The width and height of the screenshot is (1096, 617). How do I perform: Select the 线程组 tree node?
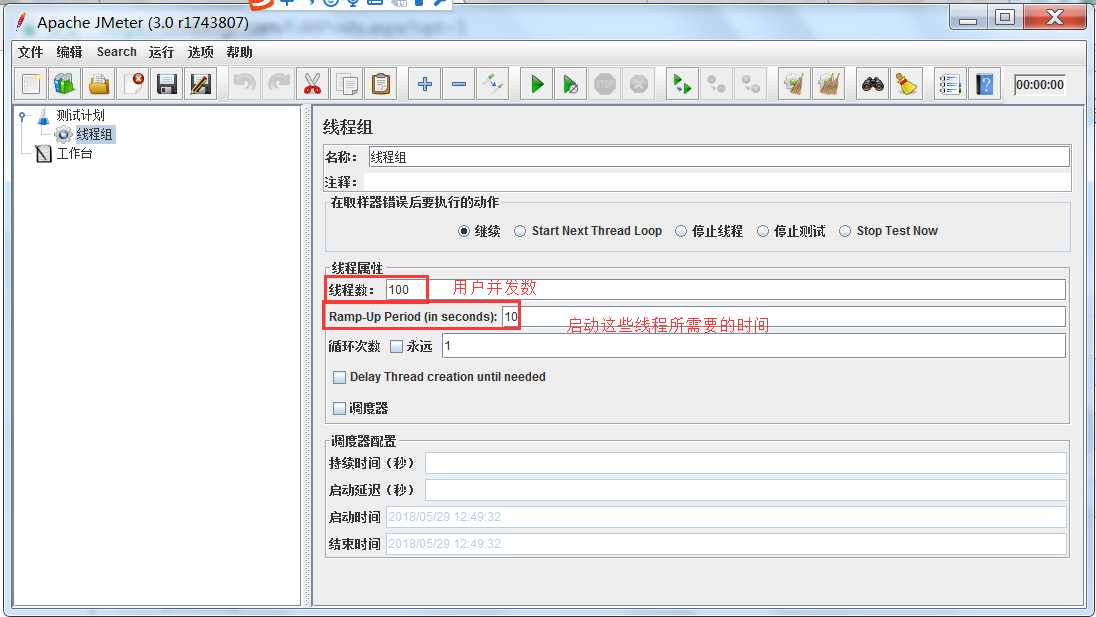coord(94,134)
